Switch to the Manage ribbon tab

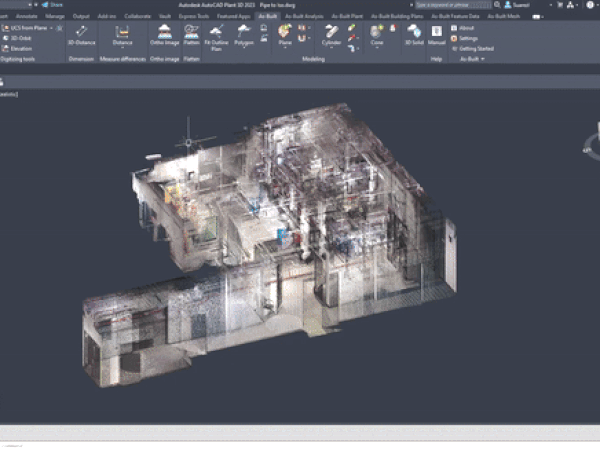click(55, 16)
